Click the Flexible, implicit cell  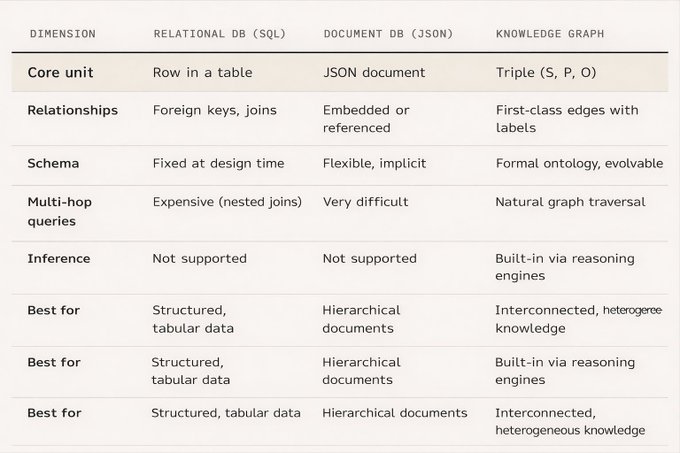click(x=374, y=163)
